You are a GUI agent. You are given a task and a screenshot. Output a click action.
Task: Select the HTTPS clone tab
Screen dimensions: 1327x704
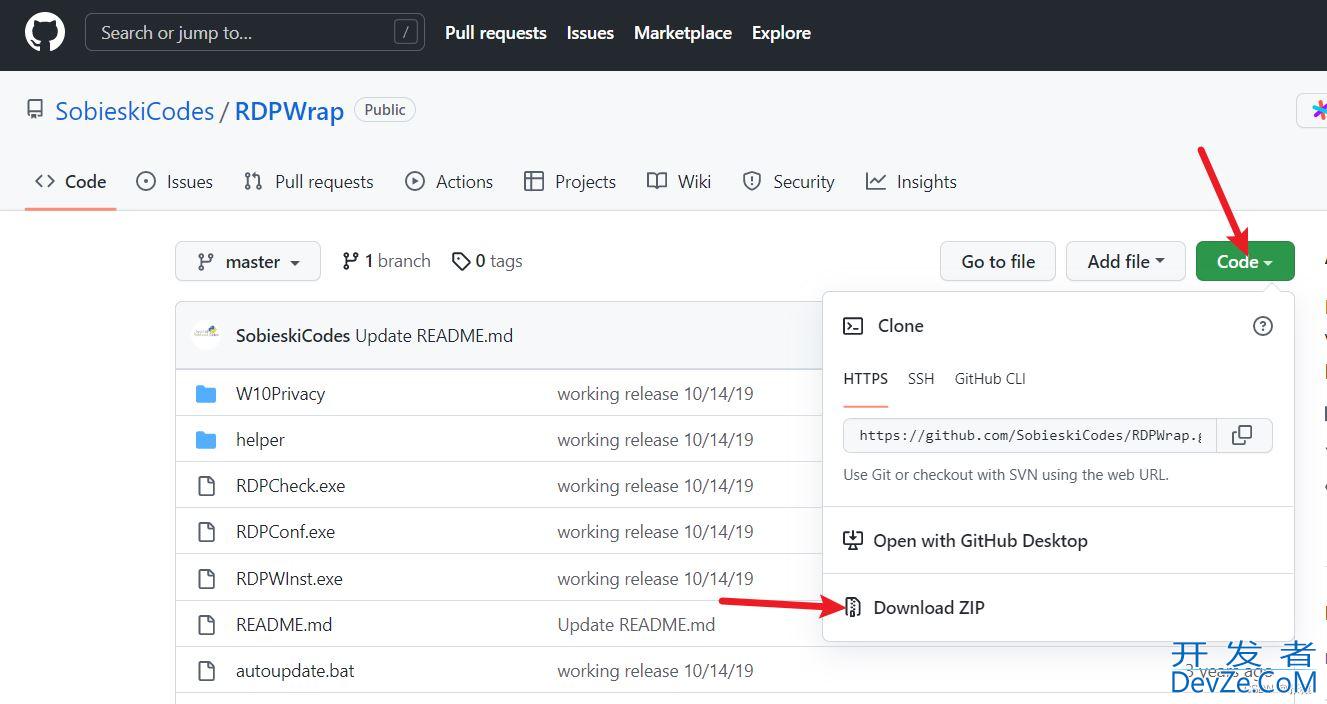click(x=866, y=379)
